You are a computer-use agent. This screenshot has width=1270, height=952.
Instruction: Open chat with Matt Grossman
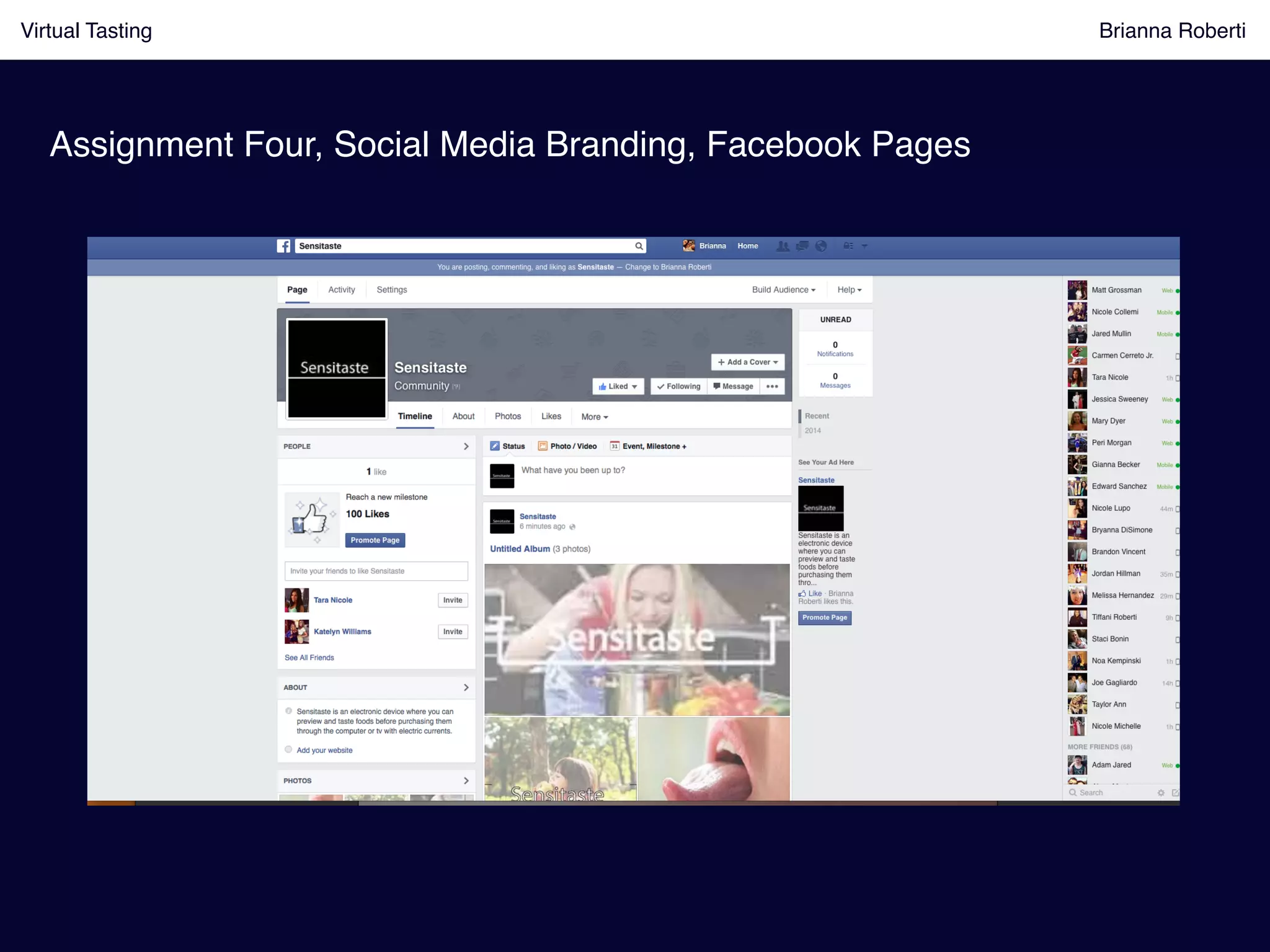1123,290
